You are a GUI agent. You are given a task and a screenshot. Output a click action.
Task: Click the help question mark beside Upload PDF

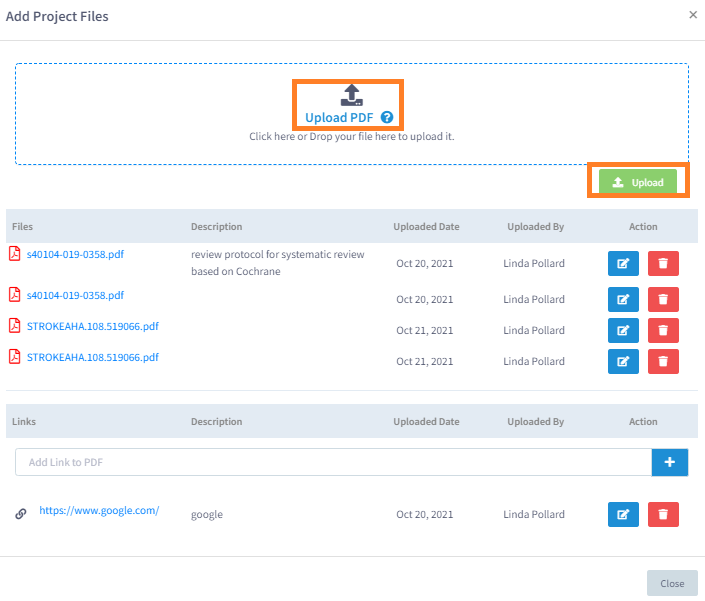[387, 118]
